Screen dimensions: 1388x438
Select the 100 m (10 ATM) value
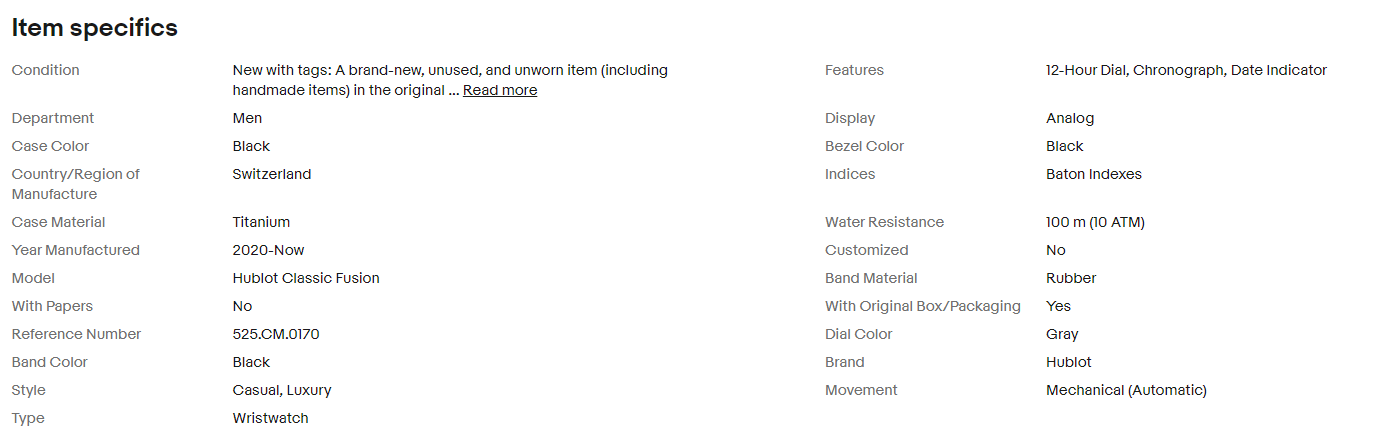click(x=1095, y=222)
